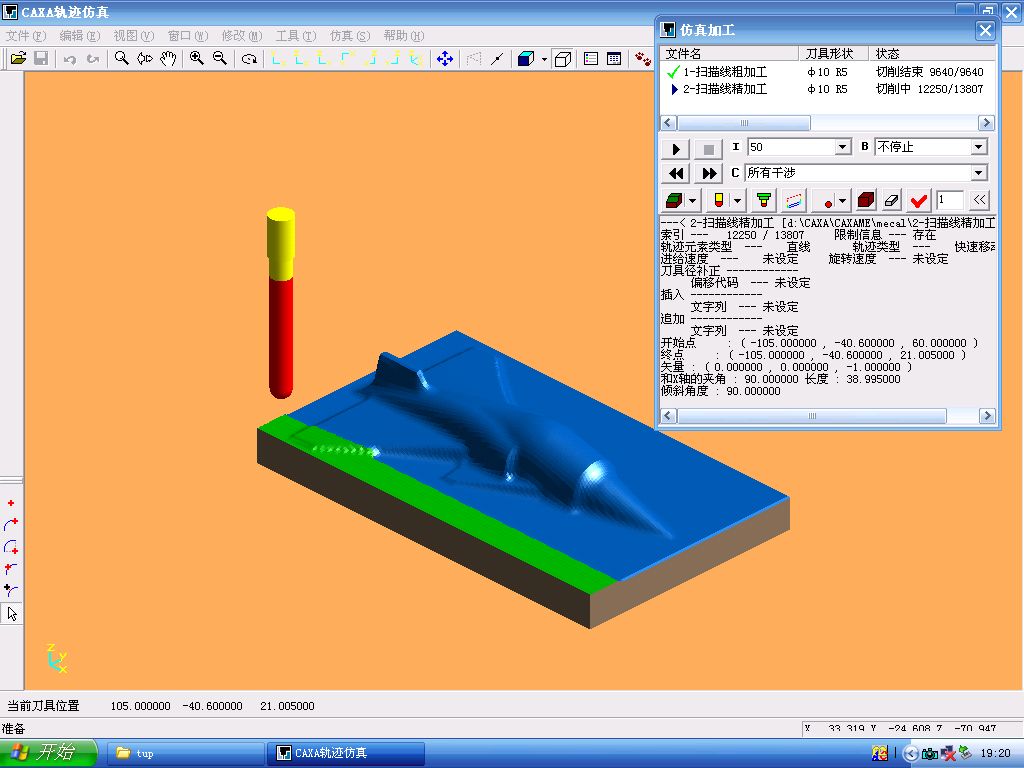Screen dimensions: 1024x768
Task: Open the tool display icon dropdown arrow
Action: 737,200
